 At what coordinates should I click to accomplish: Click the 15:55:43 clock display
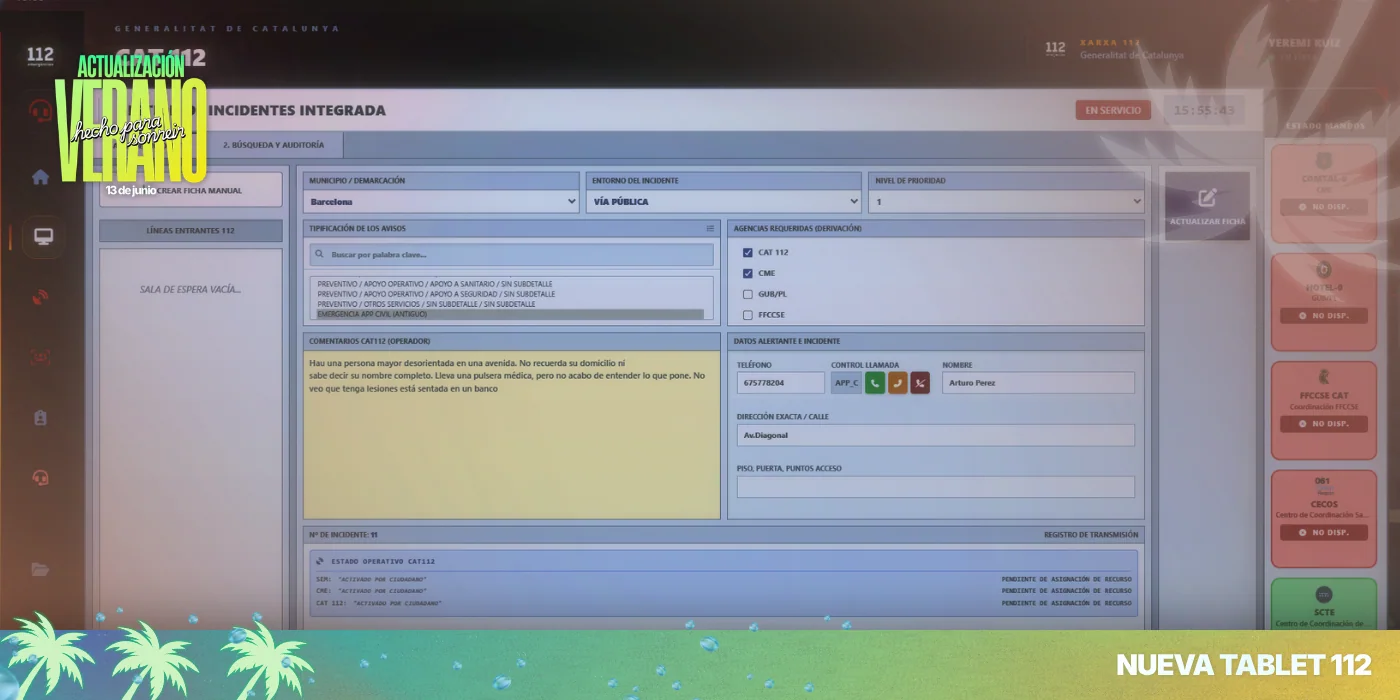(1205, 111)
